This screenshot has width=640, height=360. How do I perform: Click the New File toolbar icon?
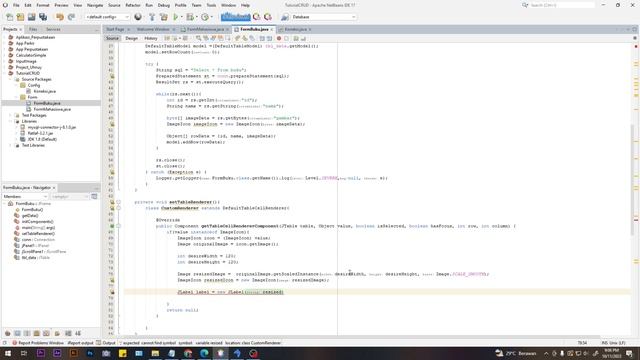point(9,17)
